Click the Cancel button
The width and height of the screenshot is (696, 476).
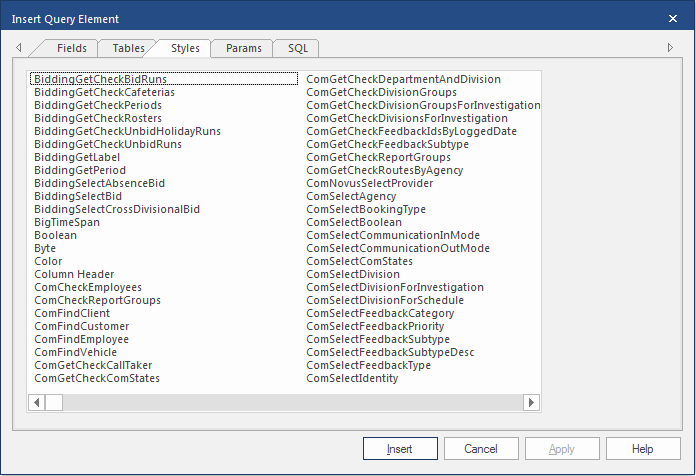481,449
